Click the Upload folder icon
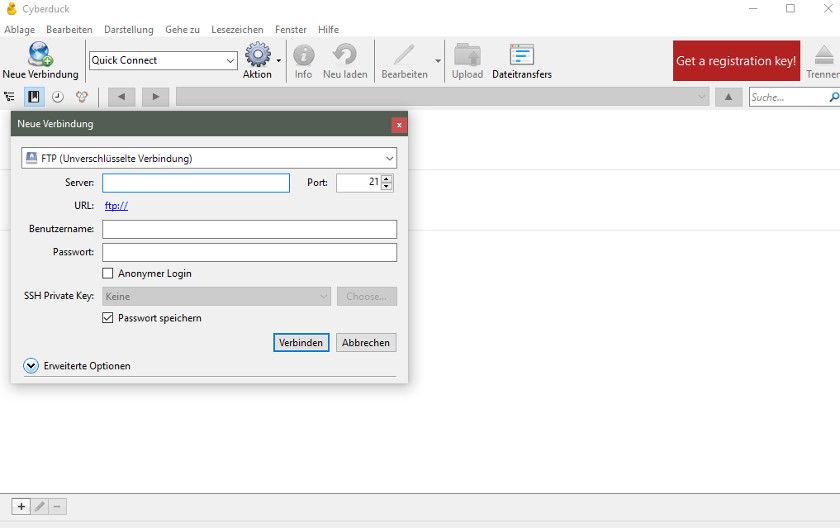 coord(467,54)
